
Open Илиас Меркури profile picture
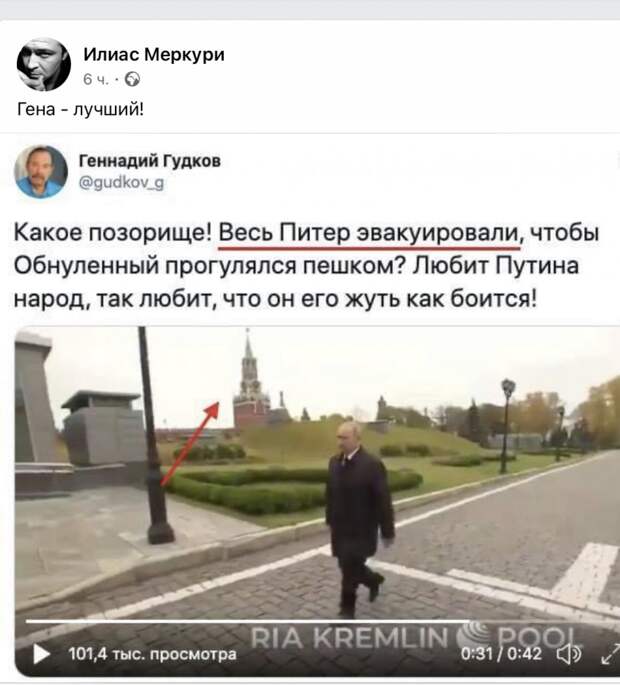(44, 64)
